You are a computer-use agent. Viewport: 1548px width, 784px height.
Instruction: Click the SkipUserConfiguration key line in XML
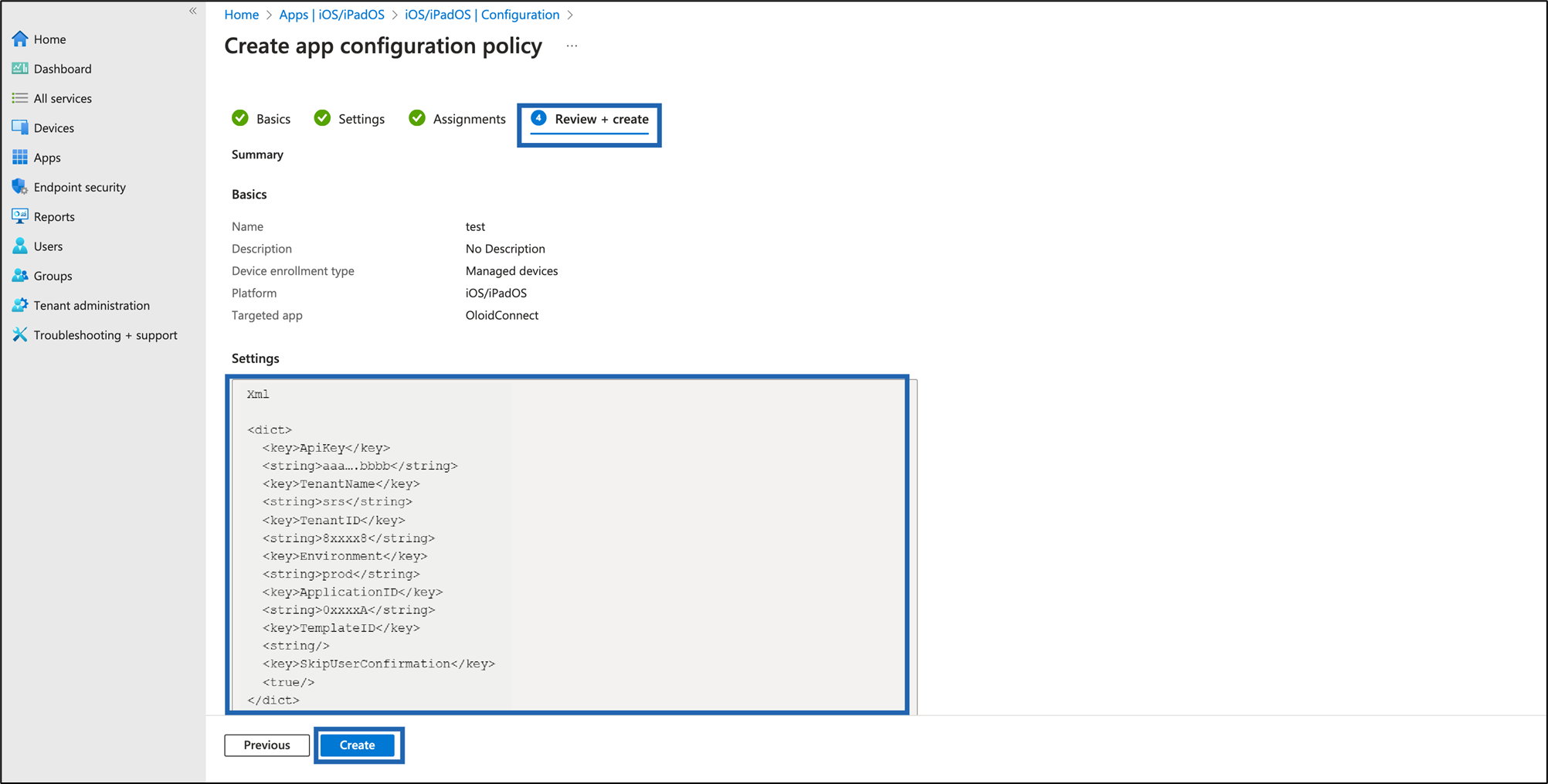[x=379, y=664]
